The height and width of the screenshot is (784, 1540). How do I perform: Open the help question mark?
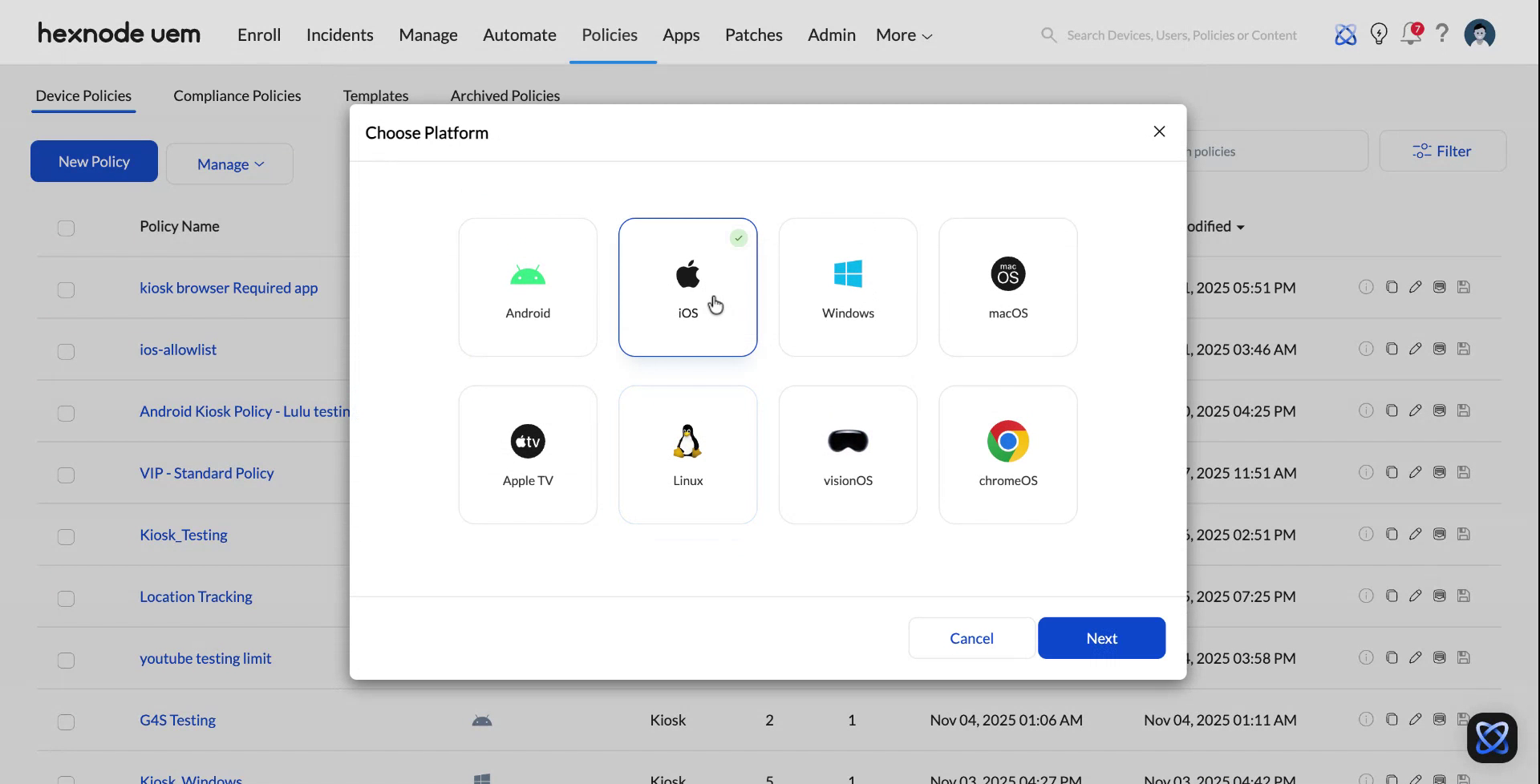click(x=1442, y=34)
